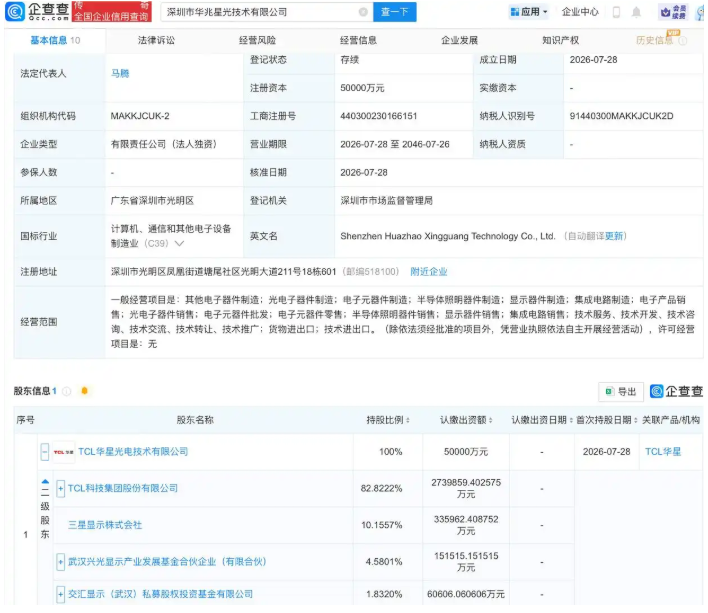Image resolution: width=708 pixels, height=613 pixels.
Task: Select shareholding value 4.5801%
Action: click(x=383, y=562)
